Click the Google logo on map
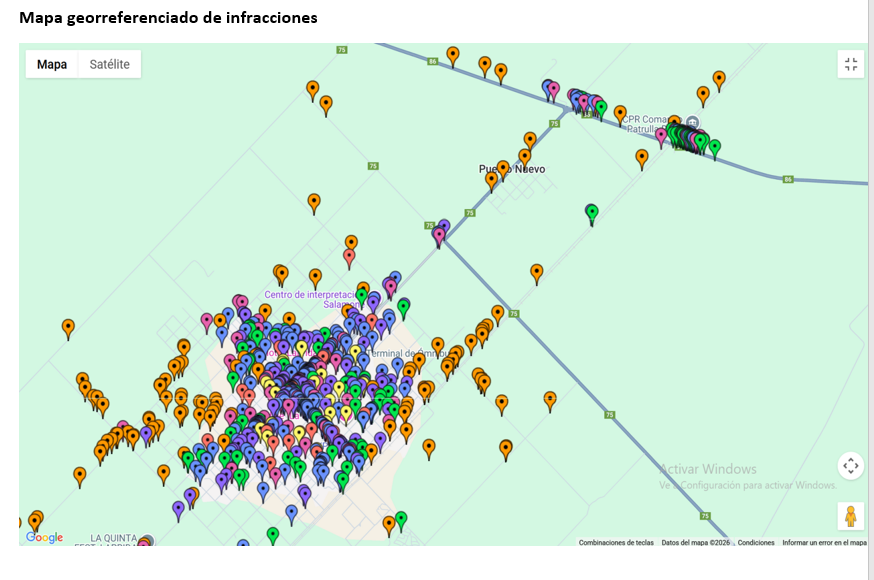The image size is (874, 580). (44, 538)
